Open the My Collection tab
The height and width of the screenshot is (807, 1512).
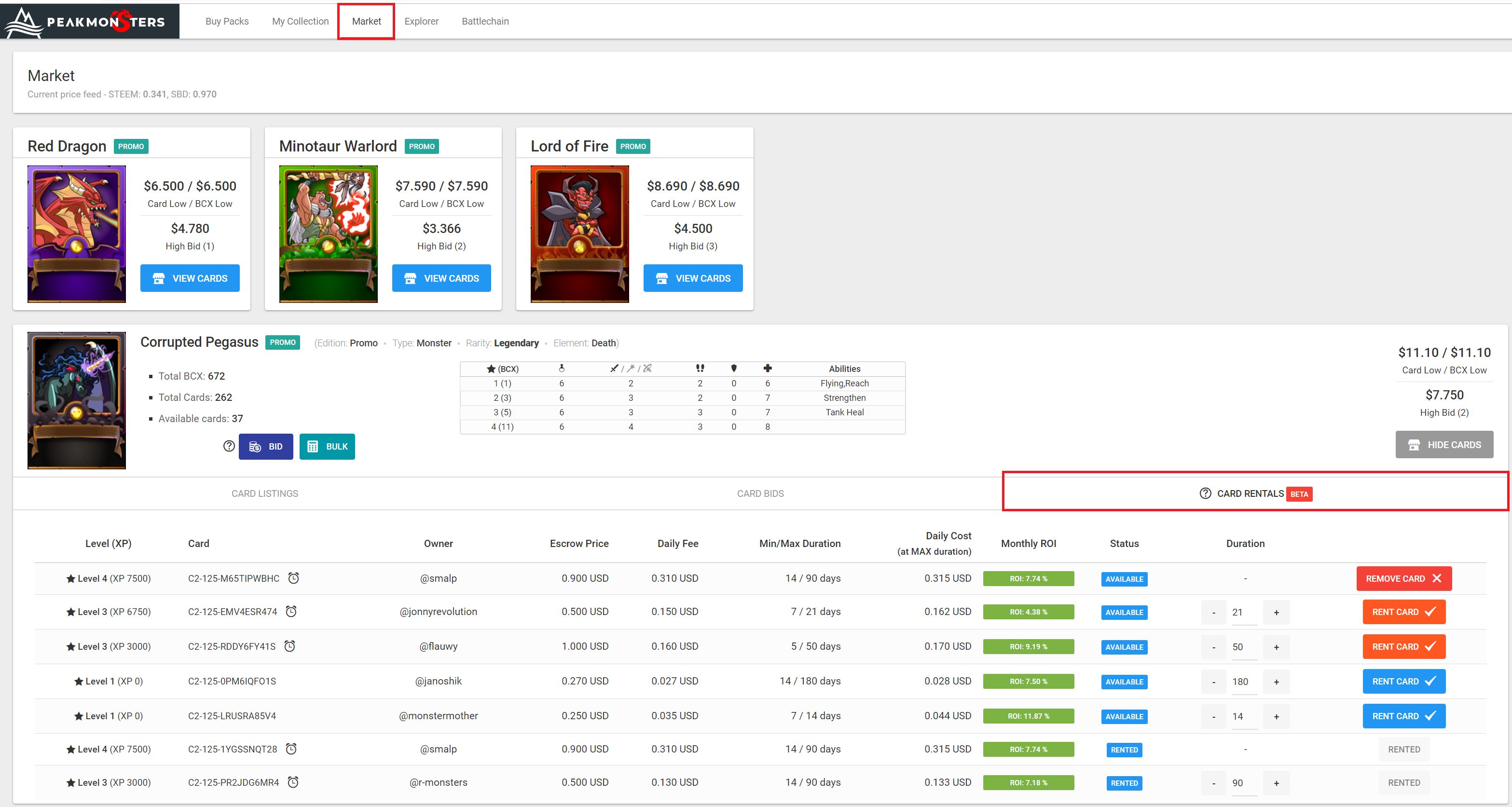[300, 21]
